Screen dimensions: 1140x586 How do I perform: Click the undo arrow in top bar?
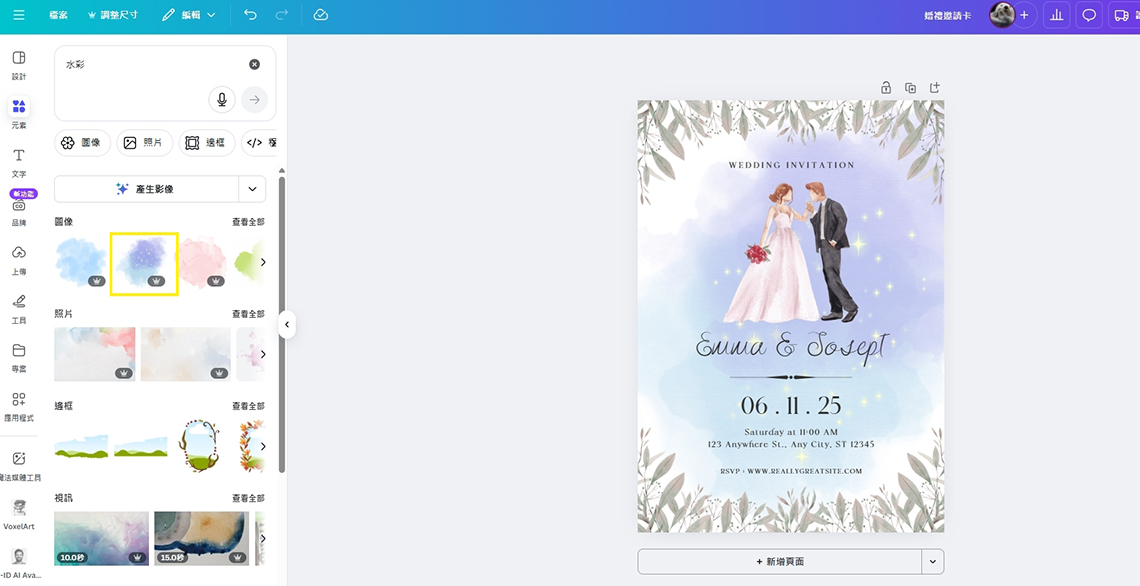click(250, 15)
